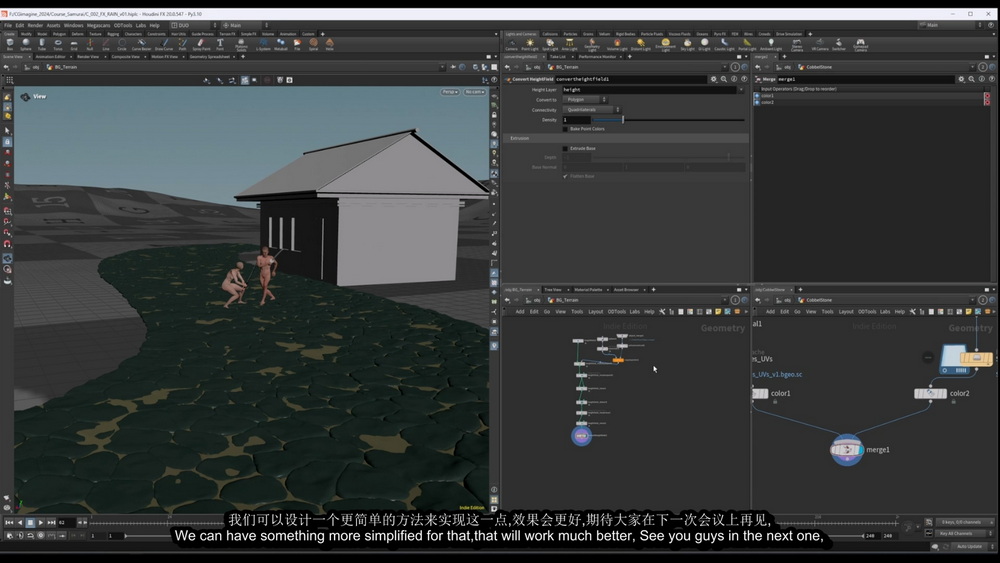The image size is (1000, 563).
Task: Select the Curve Bezier shelf tool
Action: point(142,44)
